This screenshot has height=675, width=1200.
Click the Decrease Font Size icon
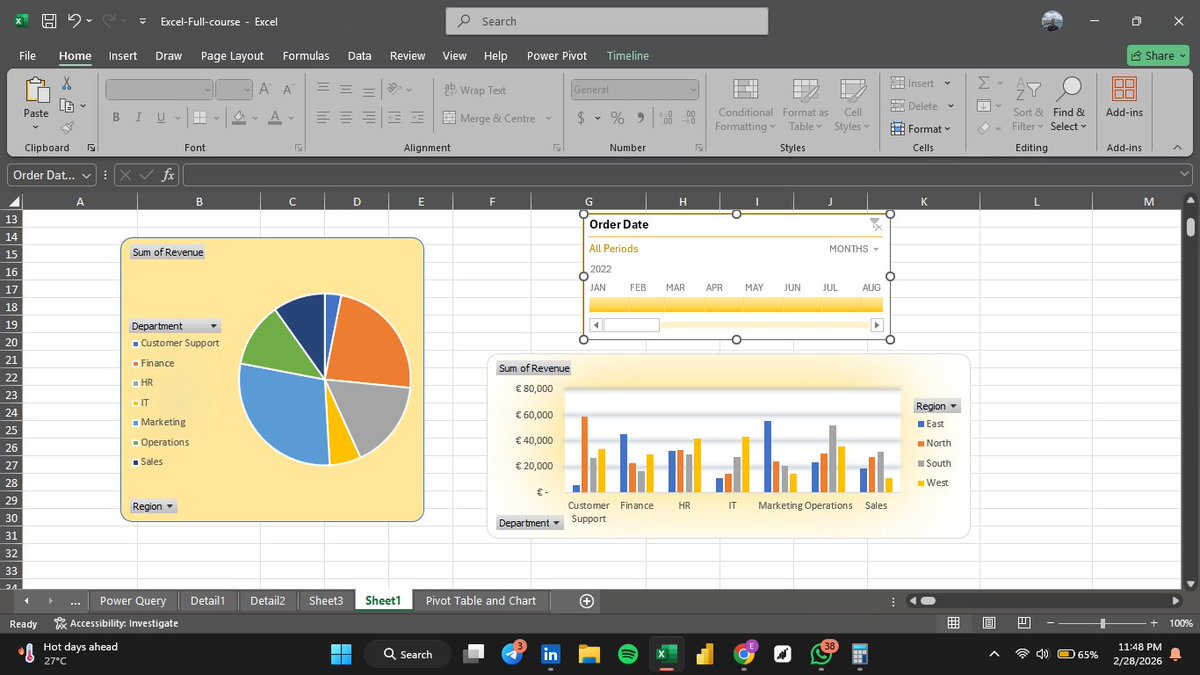tap(287, 89)
